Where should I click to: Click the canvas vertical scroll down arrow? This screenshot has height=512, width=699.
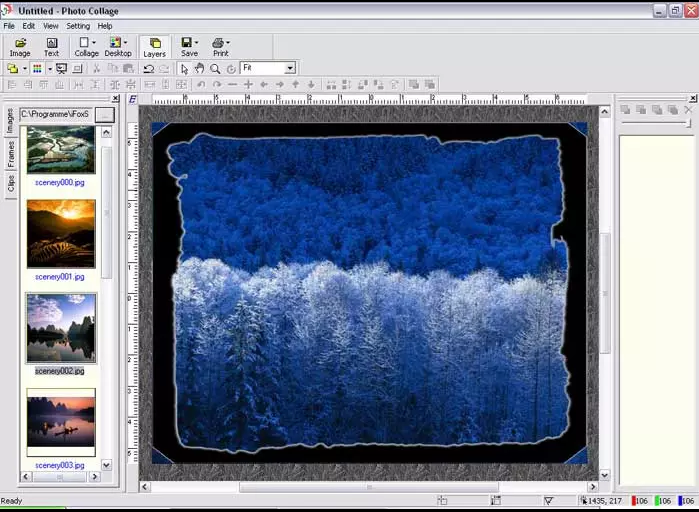pos(604,475)
